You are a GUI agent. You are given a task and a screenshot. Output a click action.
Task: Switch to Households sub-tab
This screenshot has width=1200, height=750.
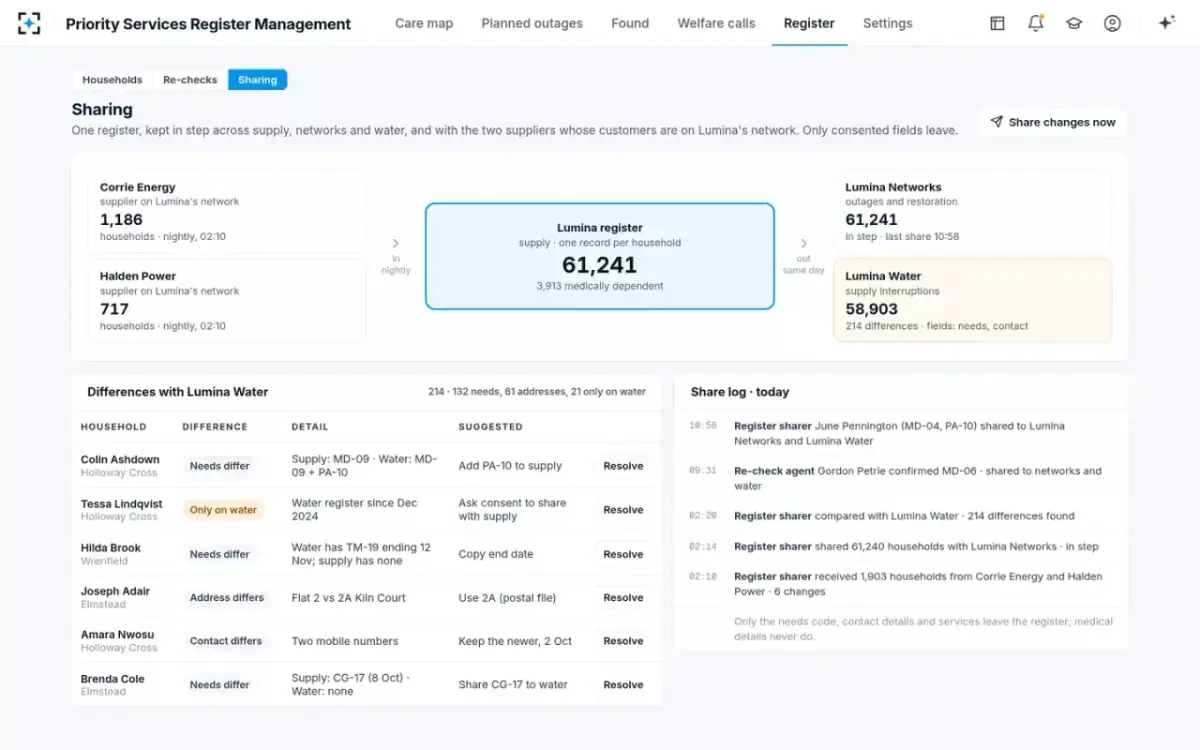(x=112, y=80)
